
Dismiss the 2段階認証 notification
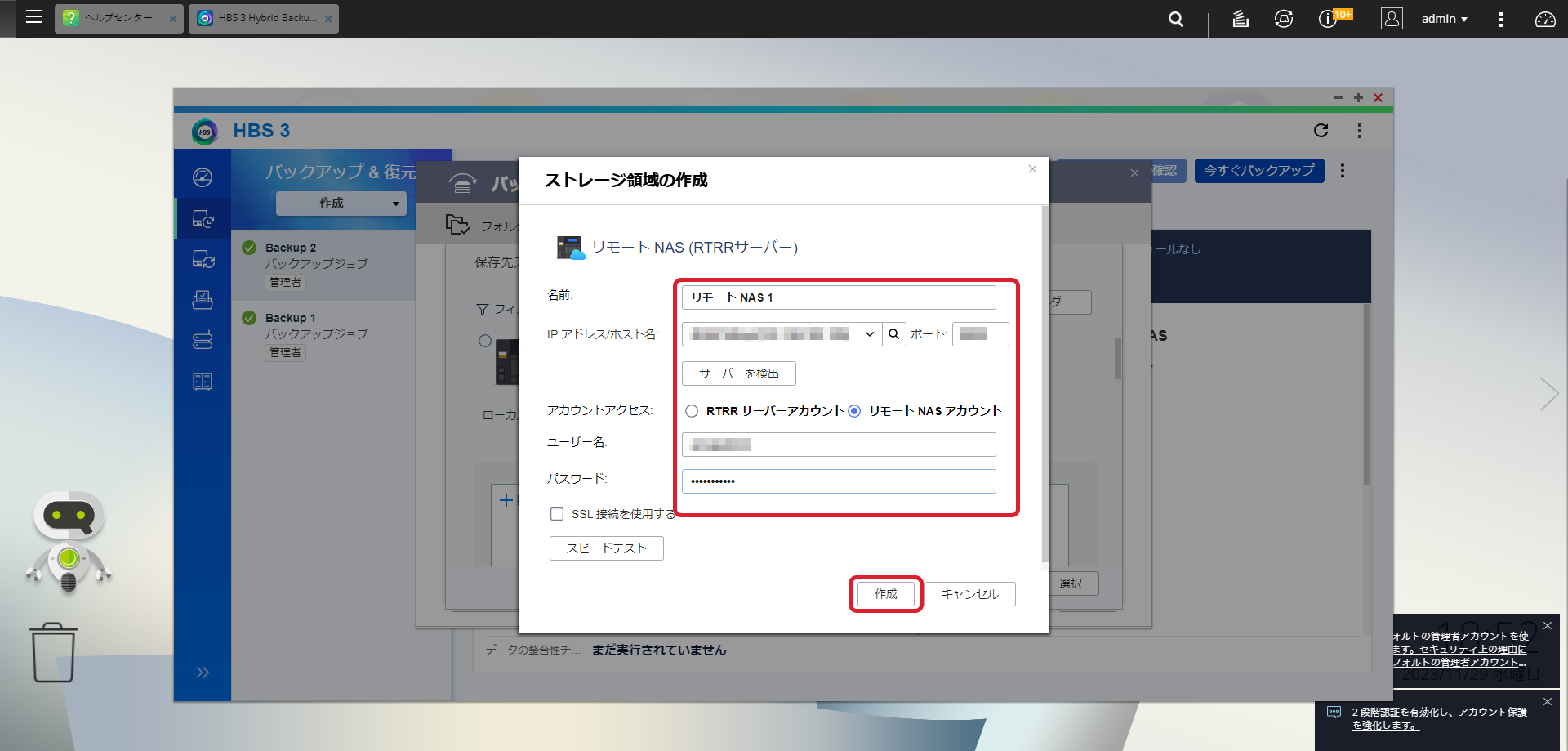point(1547,702)
